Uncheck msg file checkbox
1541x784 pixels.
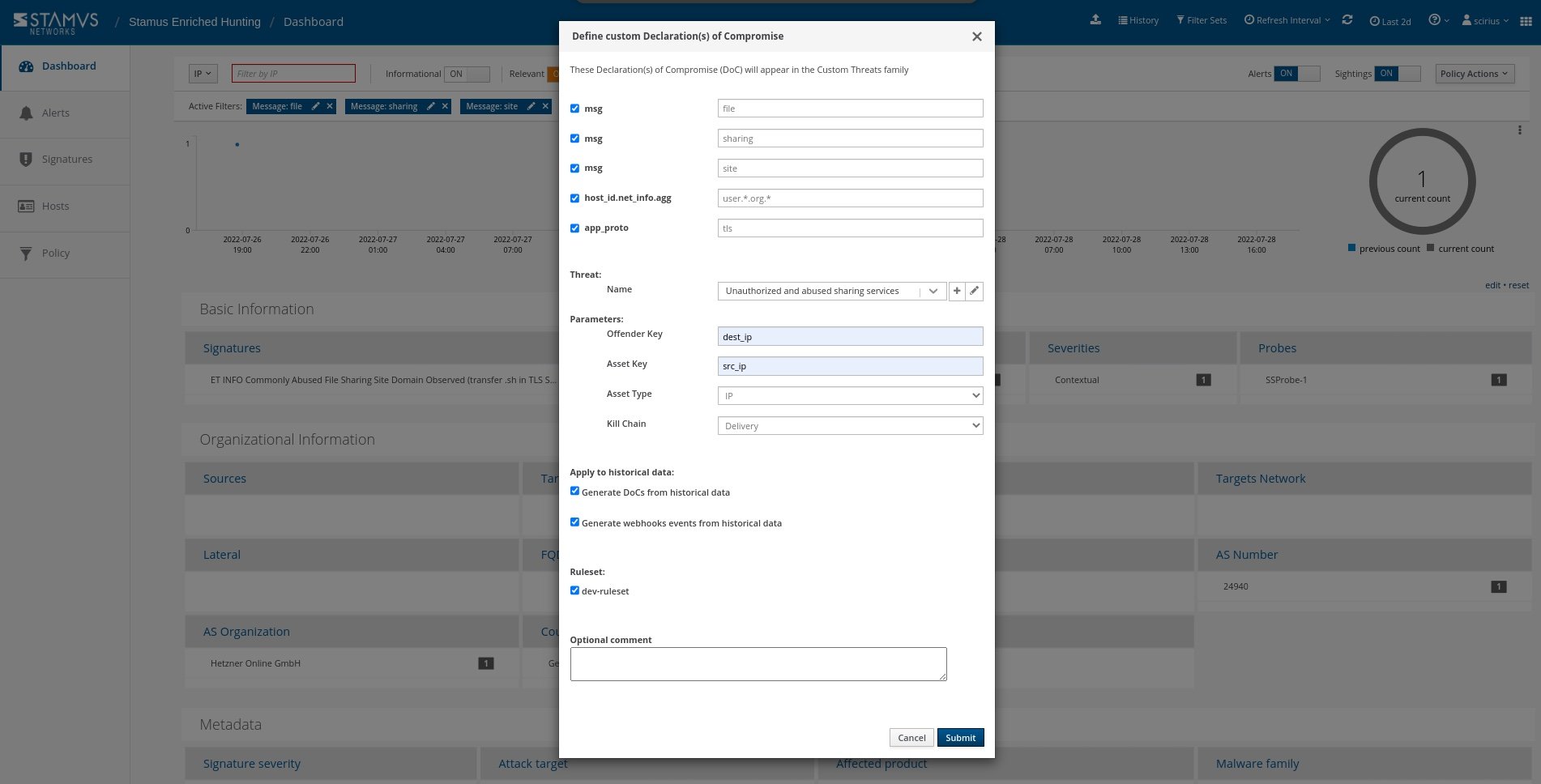[574, 109]
